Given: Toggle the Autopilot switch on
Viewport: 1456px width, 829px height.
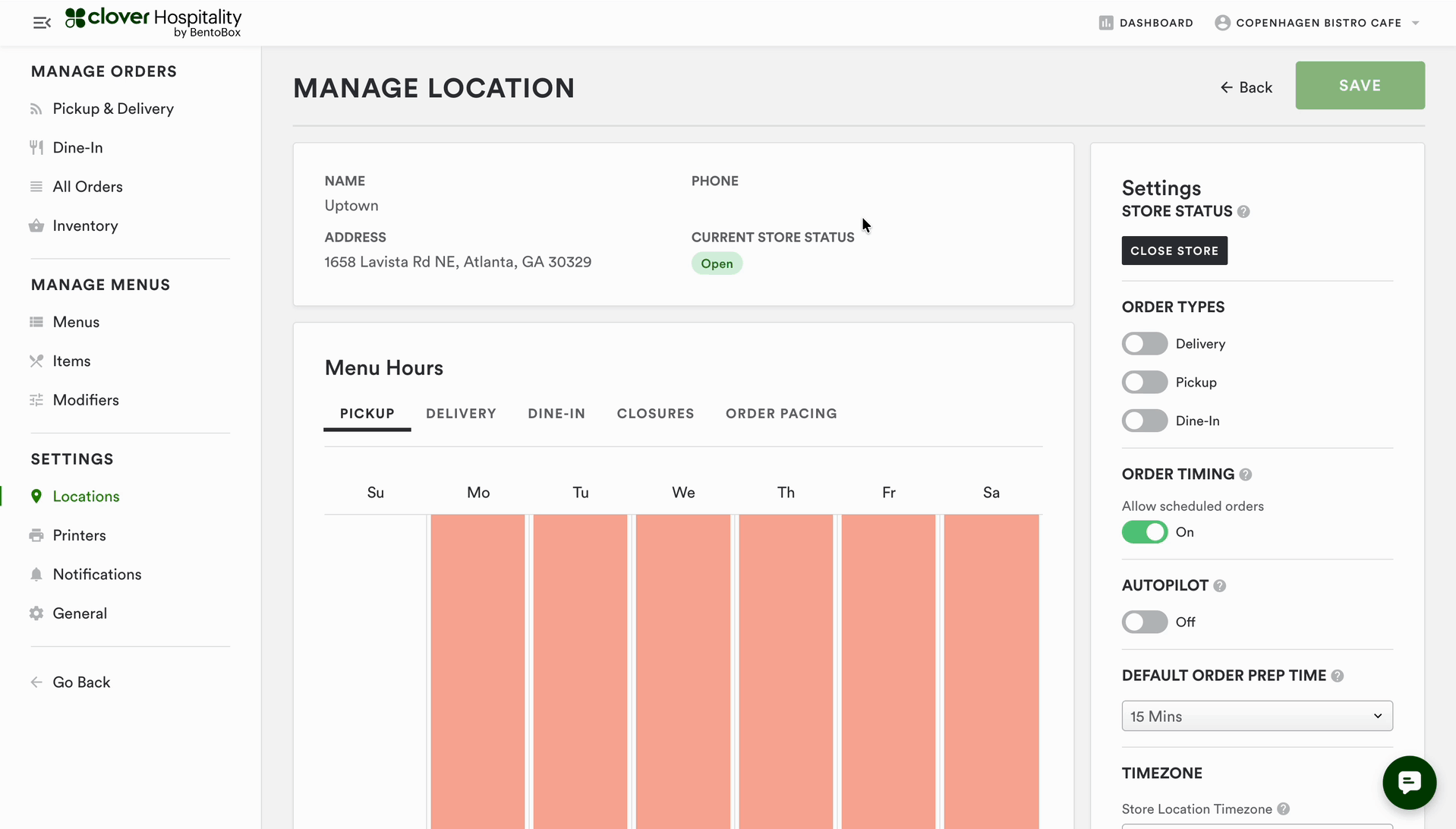Looking at the screenshot, I should tap(1144, 623).
